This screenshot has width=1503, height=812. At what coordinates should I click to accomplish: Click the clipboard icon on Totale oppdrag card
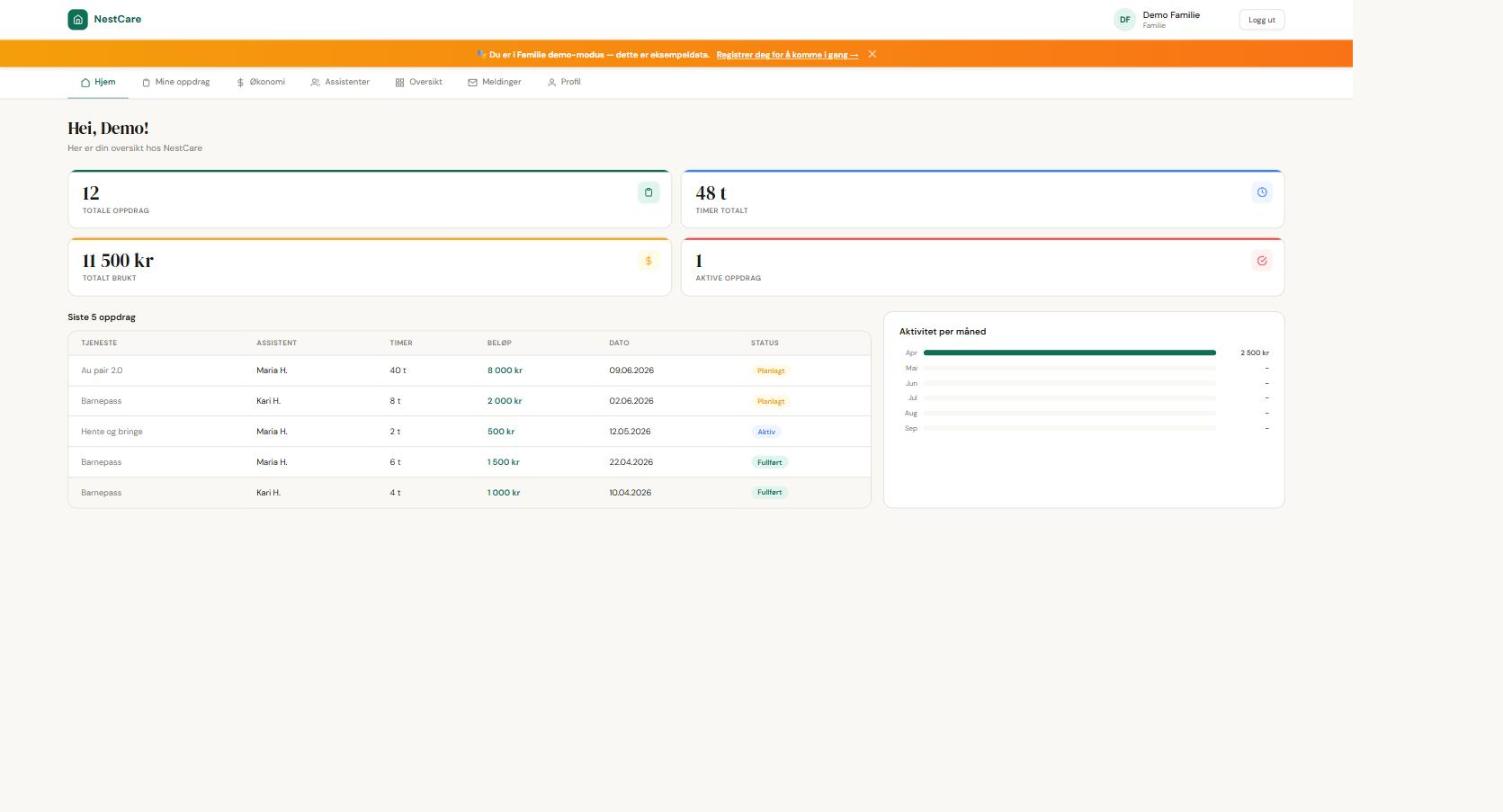coord(649,193)
